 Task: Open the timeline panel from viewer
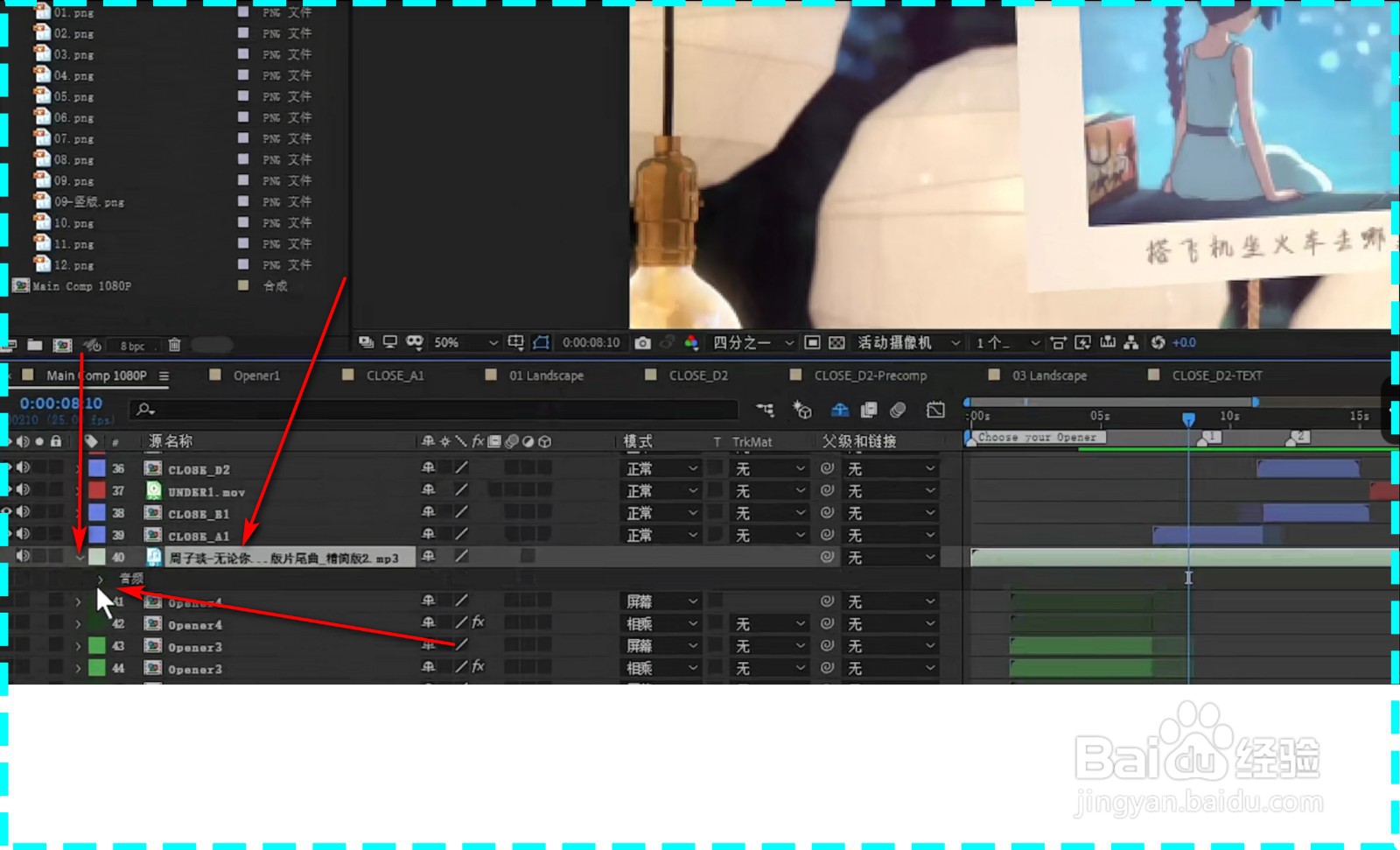point(1108,342)
